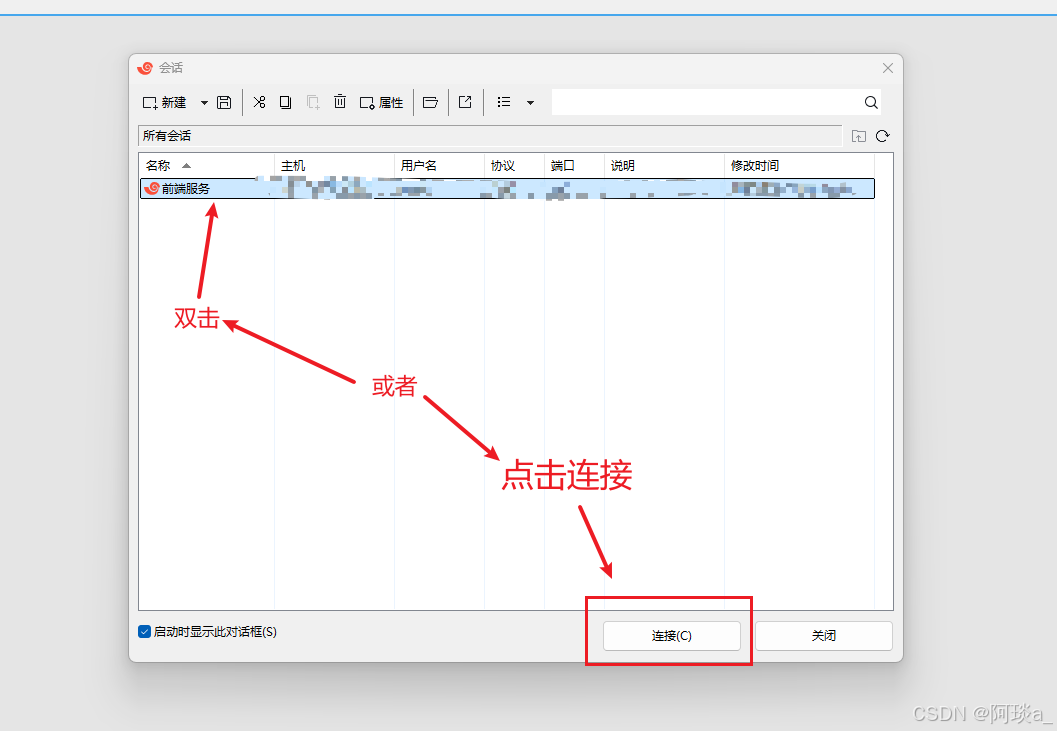The width and height of the screenshot is (1057, 731).
Task: Click the 关闭 button
Action: tap(823, 635)
